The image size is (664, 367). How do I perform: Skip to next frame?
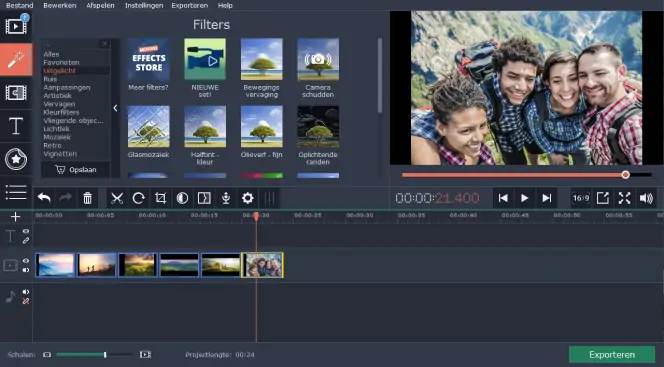(x=547, y=198)
